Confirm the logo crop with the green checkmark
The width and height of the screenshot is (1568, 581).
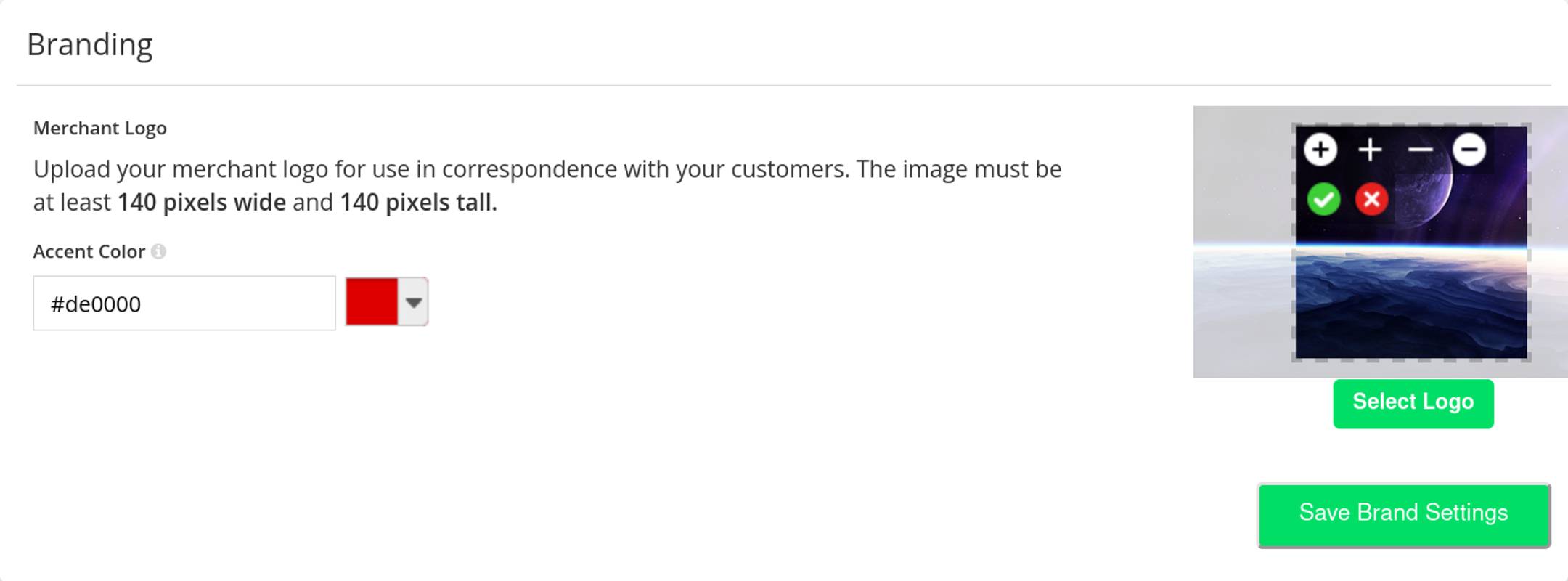[x=1323, y=197]
